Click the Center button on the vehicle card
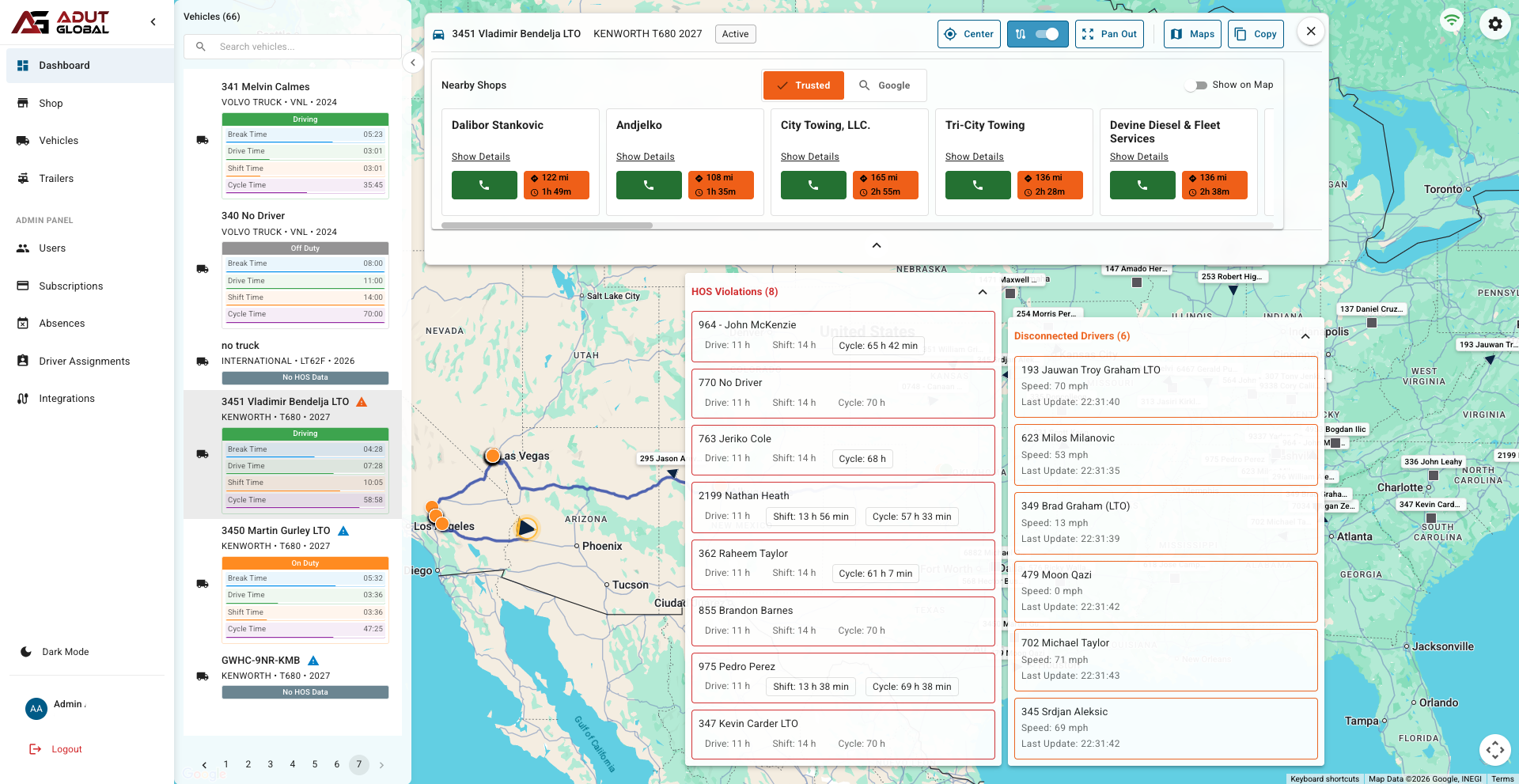 [x=968, y=34]
